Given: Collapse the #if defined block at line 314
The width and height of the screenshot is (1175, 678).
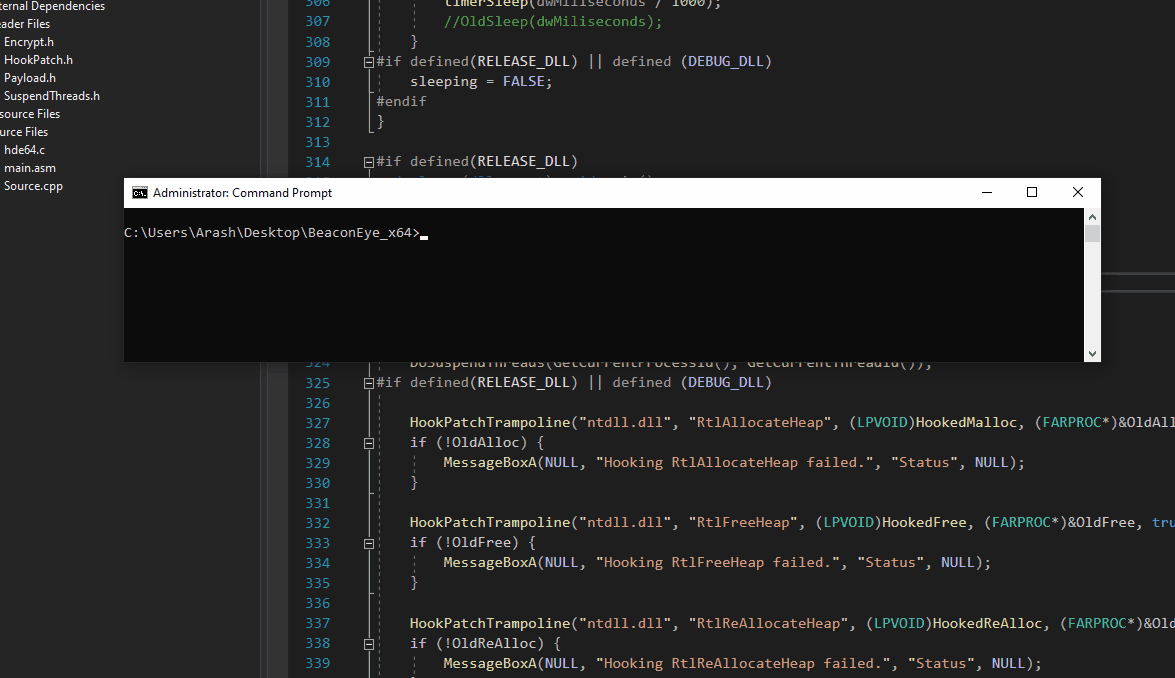Looking at the screenshot, I should [x=369, y=162].
